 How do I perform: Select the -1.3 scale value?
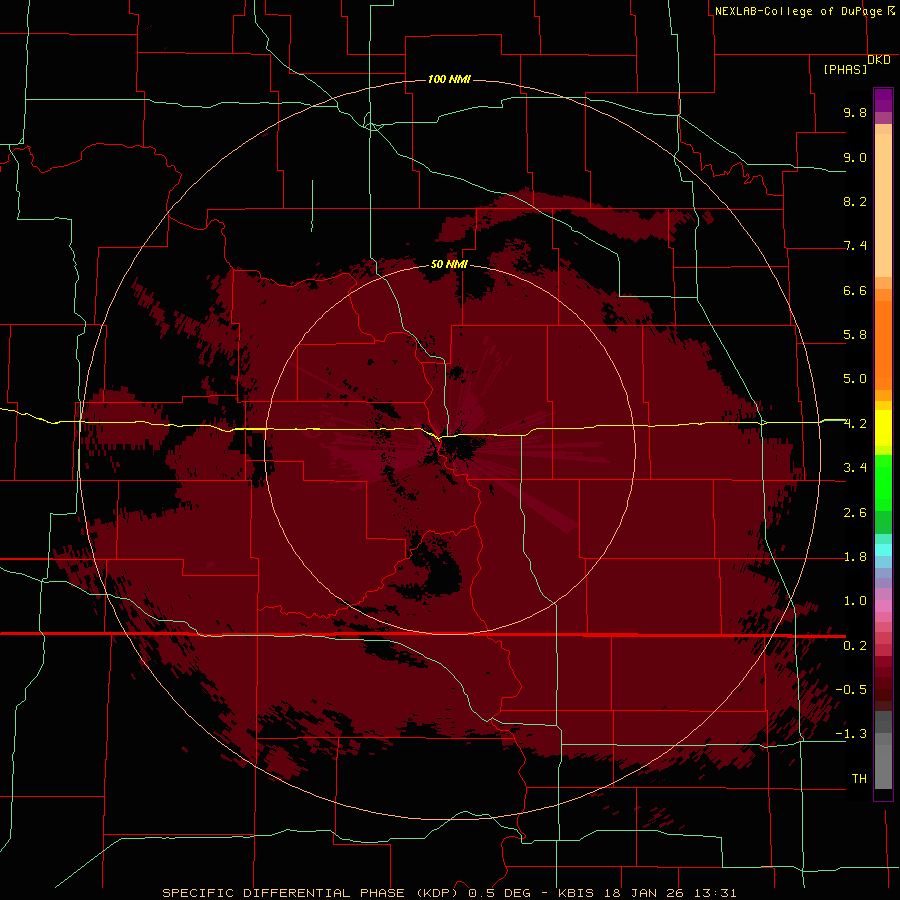[x=851, y=734]
